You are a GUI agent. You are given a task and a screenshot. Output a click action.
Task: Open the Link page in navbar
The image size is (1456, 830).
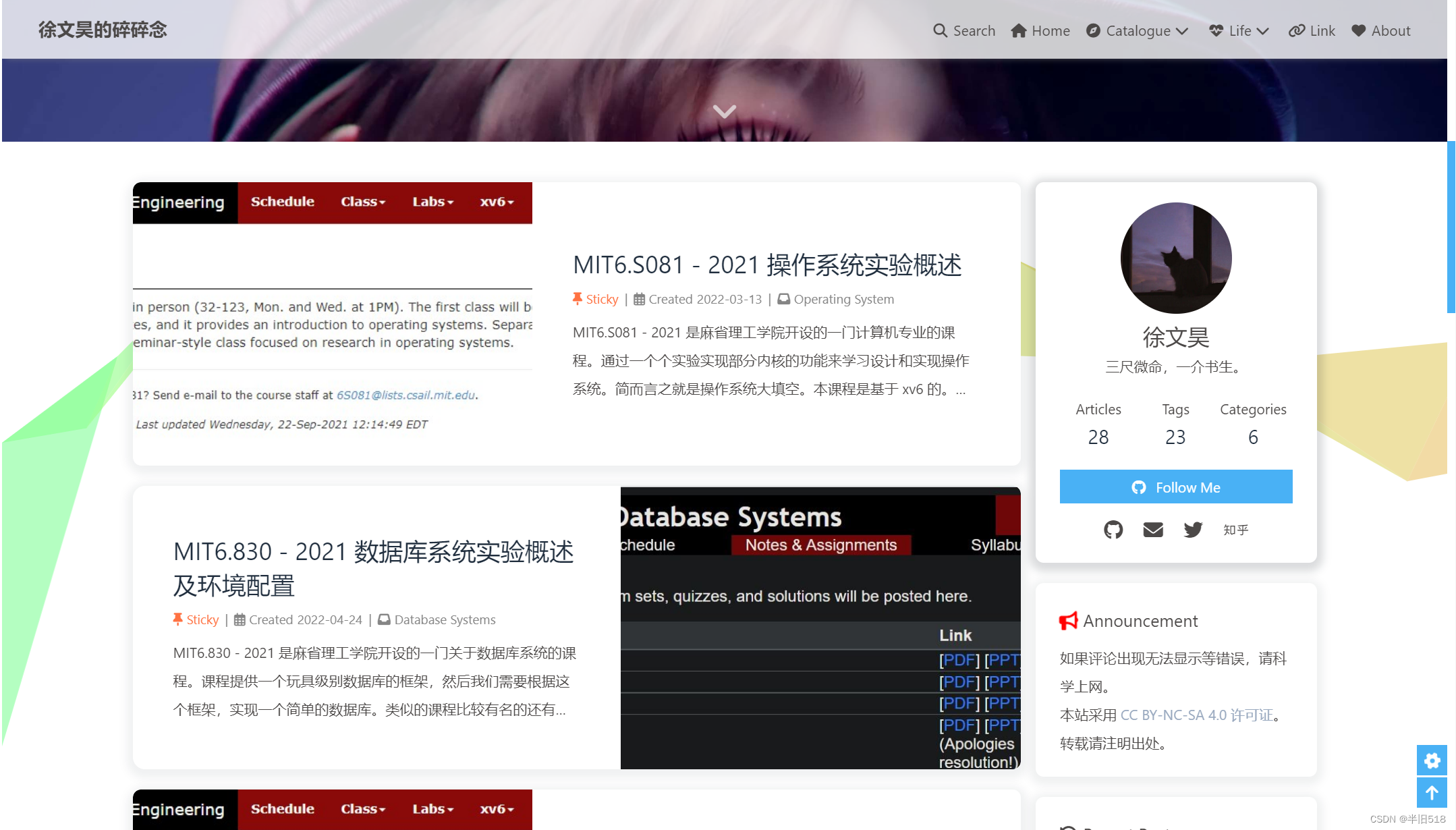1312,31
